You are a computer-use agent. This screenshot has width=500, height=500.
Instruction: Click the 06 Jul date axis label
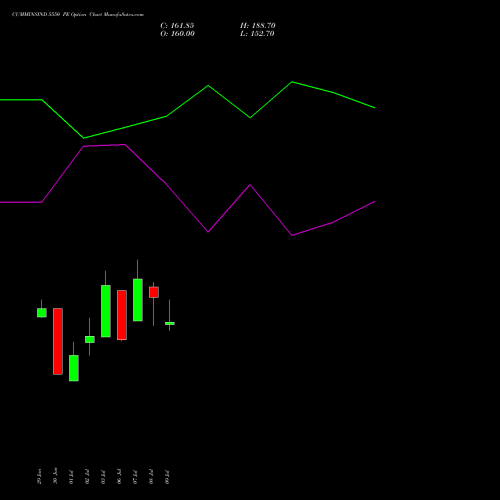click(119, 477)
